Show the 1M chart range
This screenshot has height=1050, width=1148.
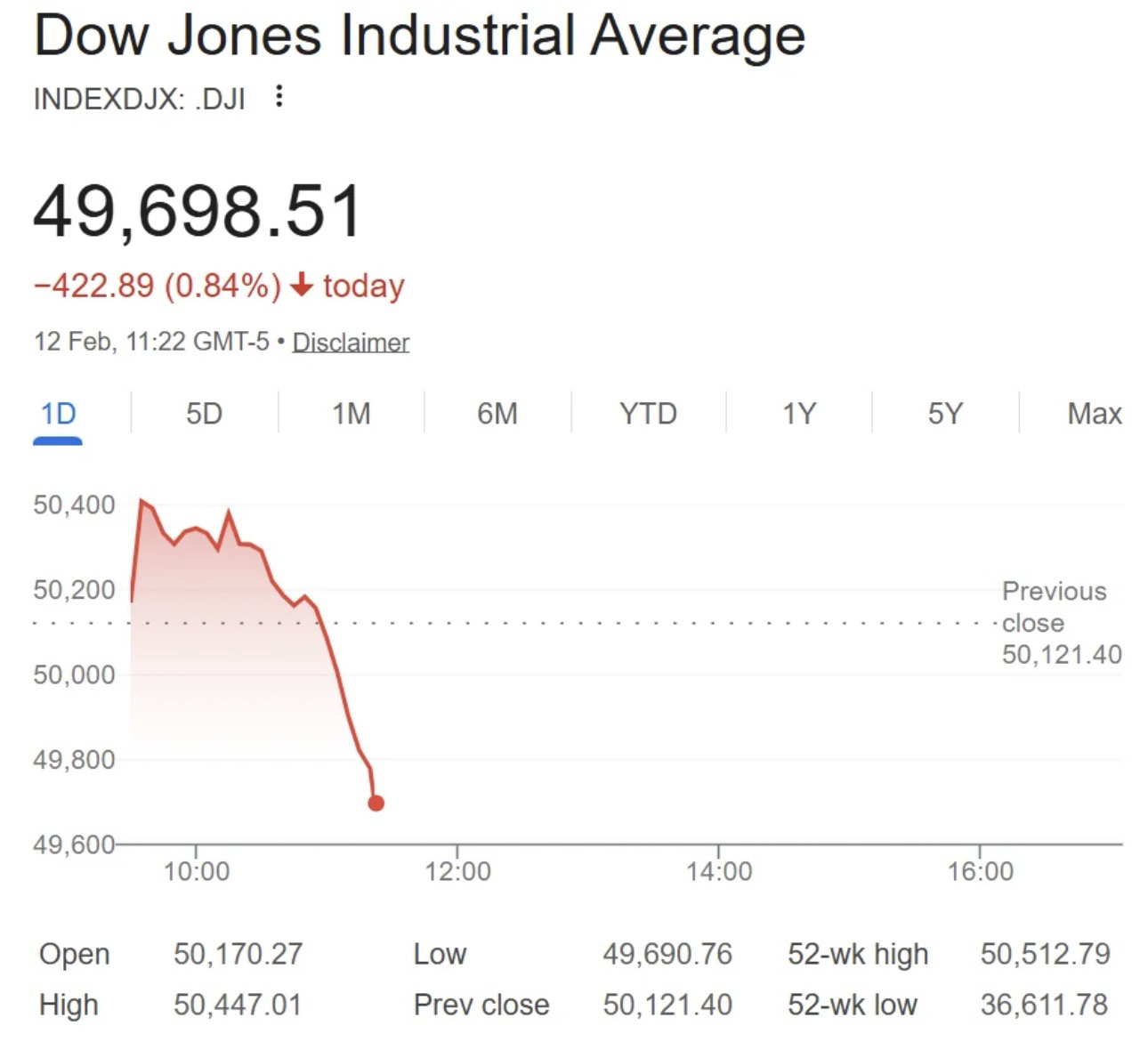click(351, 414)
